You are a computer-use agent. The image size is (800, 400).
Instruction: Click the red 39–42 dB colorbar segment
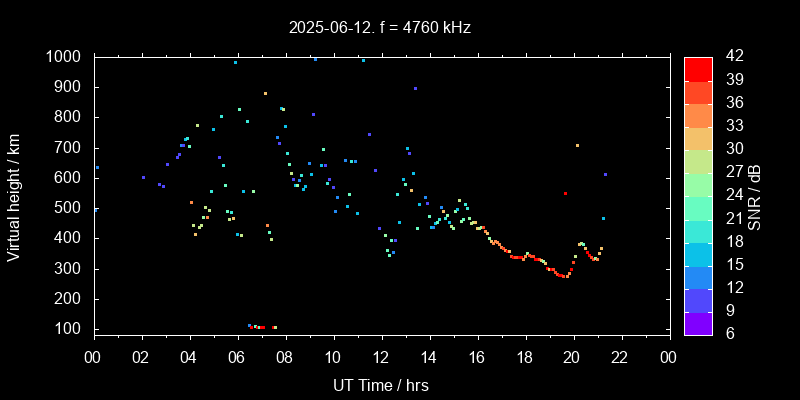pos(698,68)
